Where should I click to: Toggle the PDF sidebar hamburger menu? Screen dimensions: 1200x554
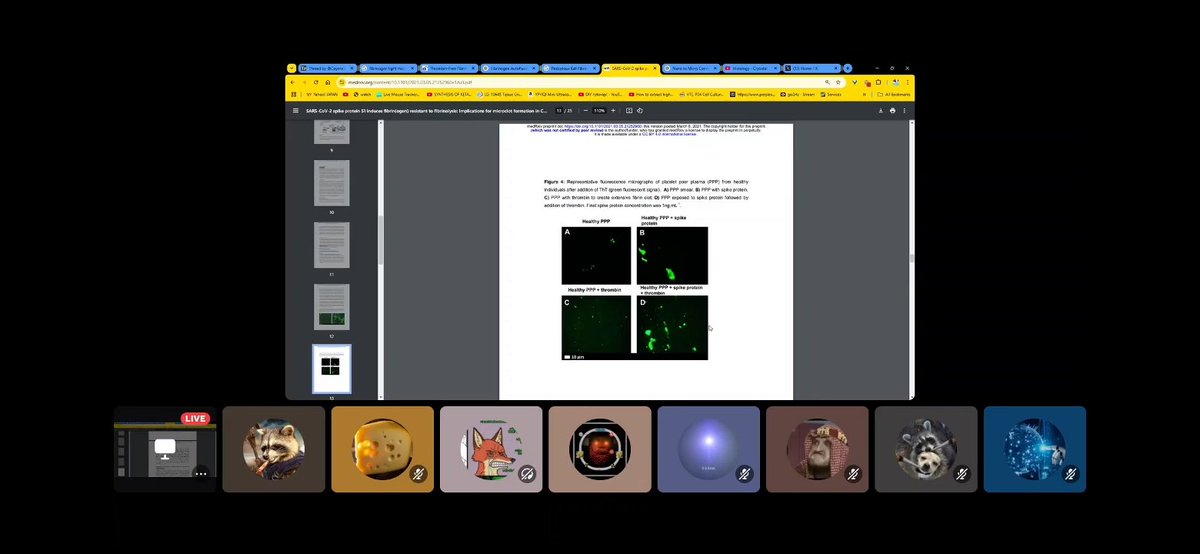click(294, 110)
